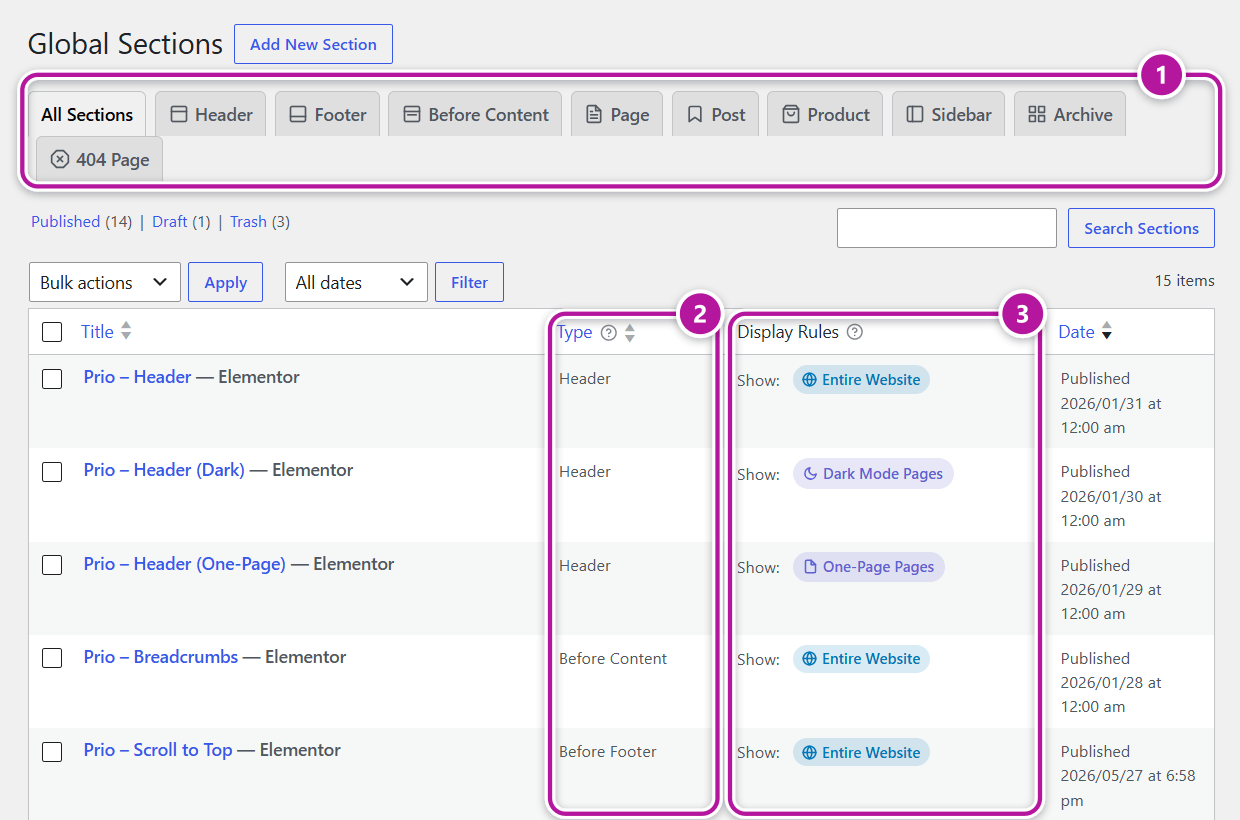Image resolution: width=1240 pixels, height=820 pixels.
Task: Show Draft sections filter link
Action: coord(170,222)
